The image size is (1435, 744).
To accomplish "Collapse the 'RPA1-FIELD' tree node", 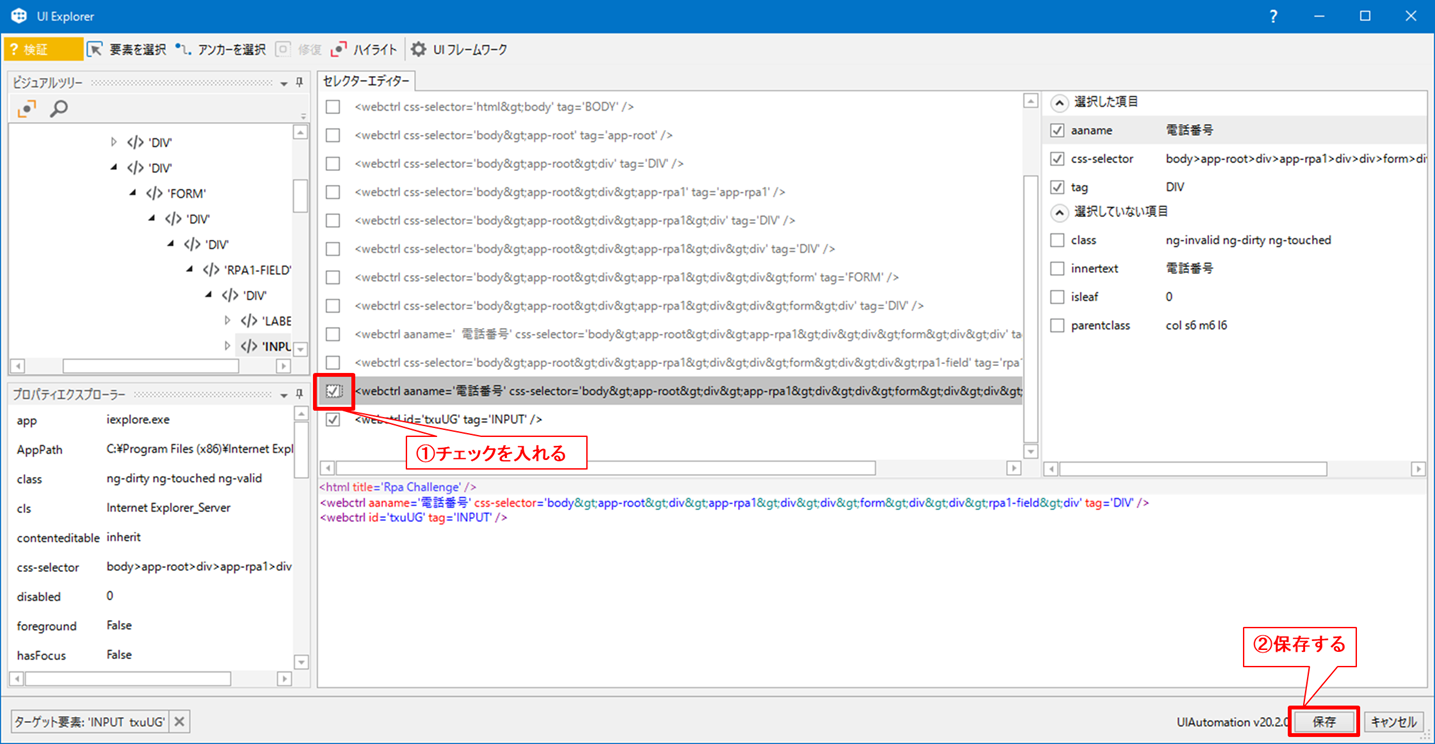I will [190, 270].
